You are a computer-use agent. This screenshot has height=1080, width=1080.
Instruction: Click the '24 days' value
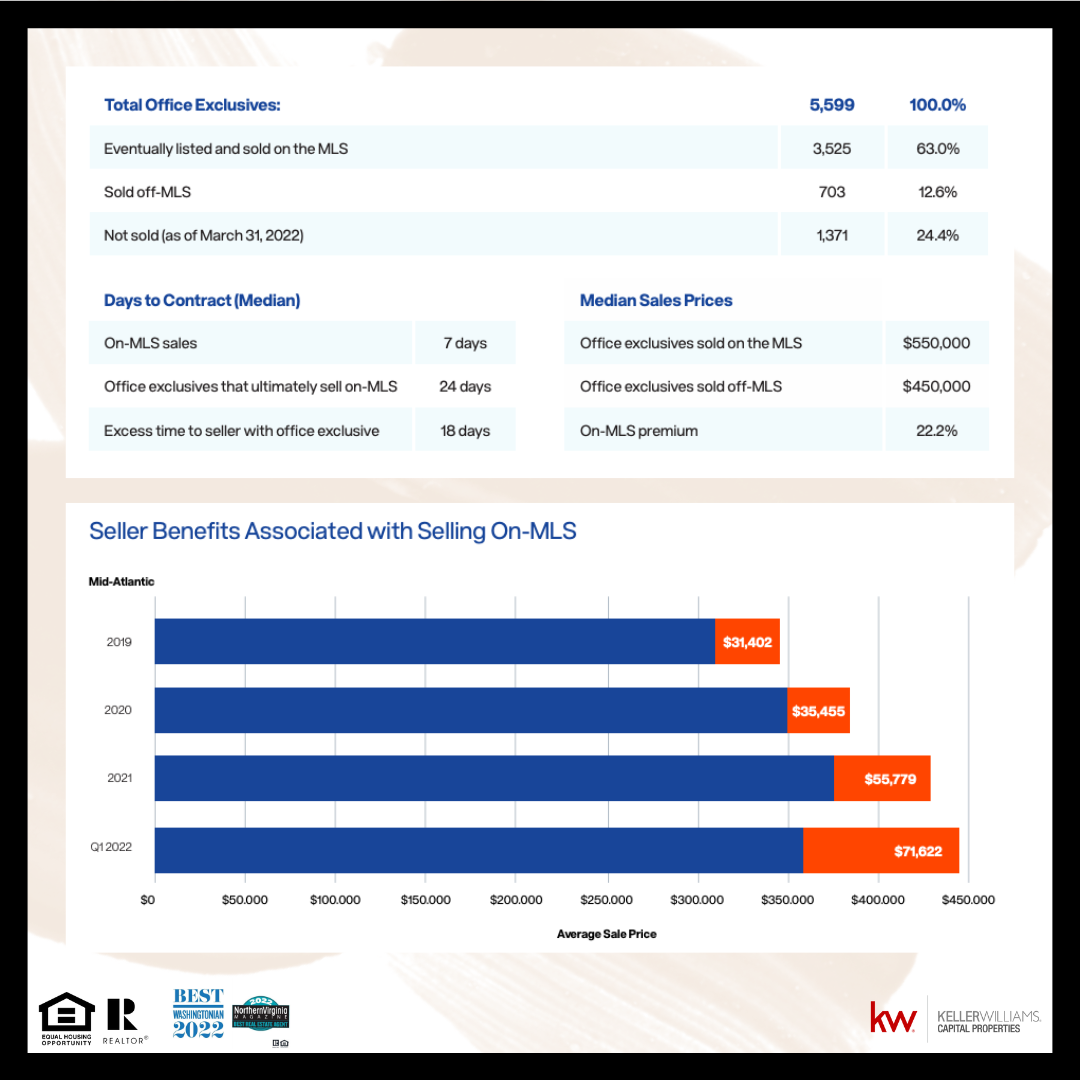(465, 386)
